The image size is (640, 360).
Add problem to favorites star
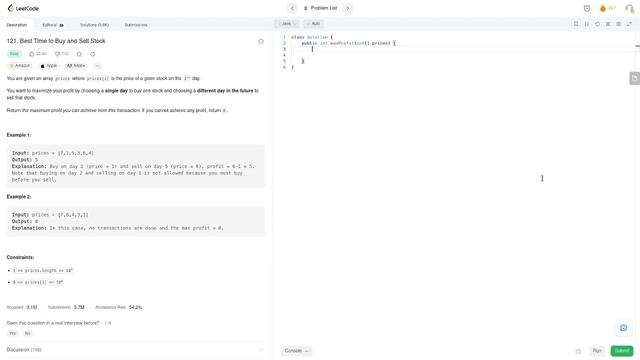tap(79, 54)
